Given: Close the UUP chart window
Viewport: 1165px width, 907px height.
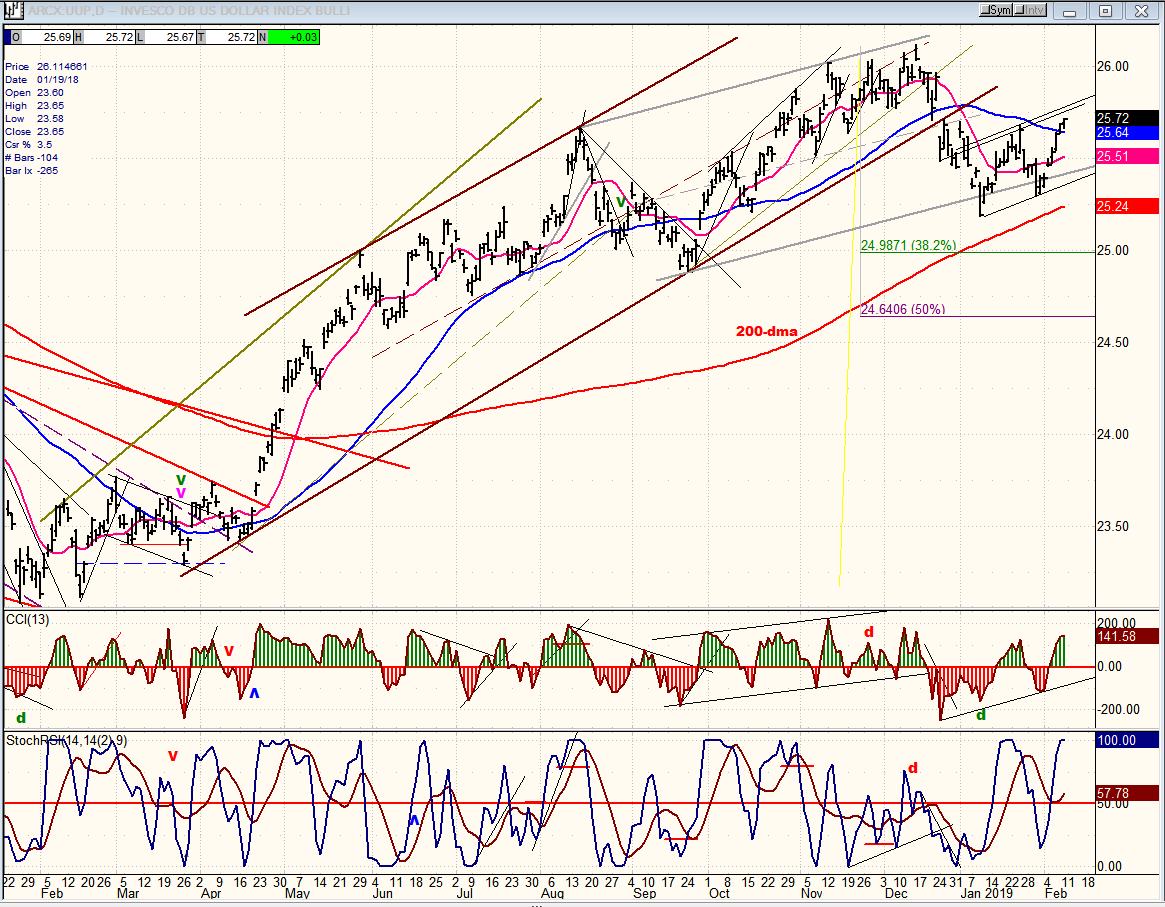Looking at the screenshot, I should pyautogui.click(x=1140, y=10).
